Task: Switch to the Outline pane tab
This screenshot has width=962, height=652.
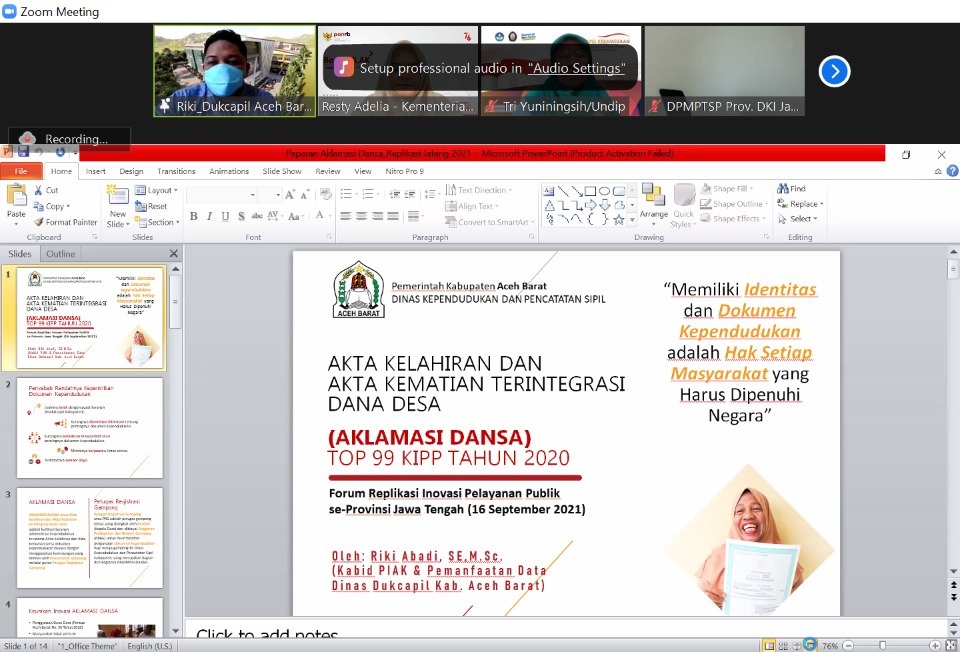Action: [61, 253]
